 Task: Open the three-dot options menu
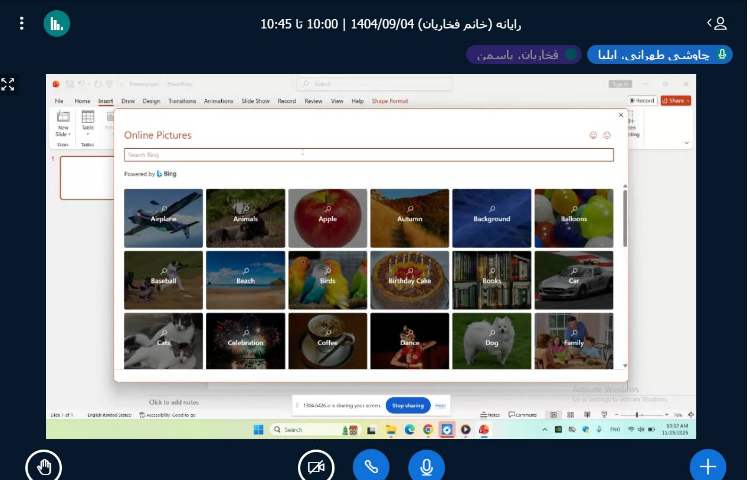[22, 23]
